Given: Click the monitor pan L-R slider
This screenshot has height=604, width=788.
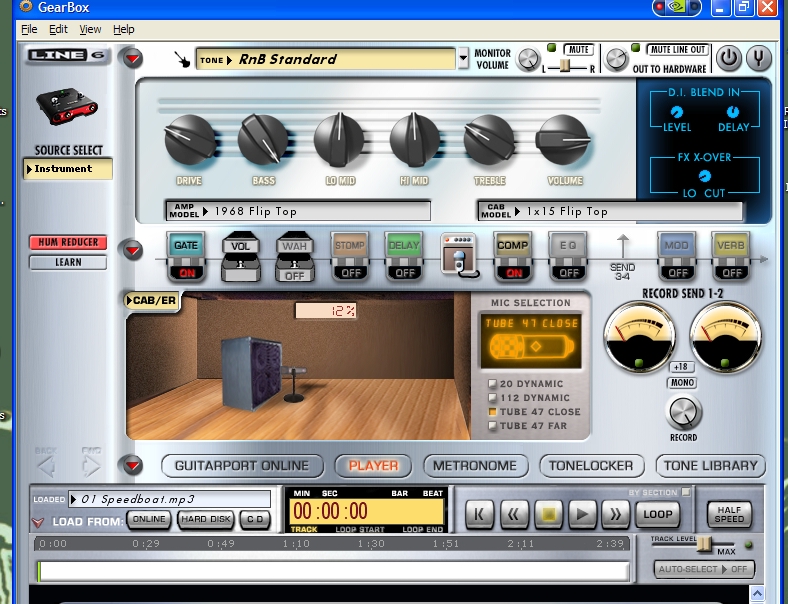Looking at the screenshot, I should (565, 66).
